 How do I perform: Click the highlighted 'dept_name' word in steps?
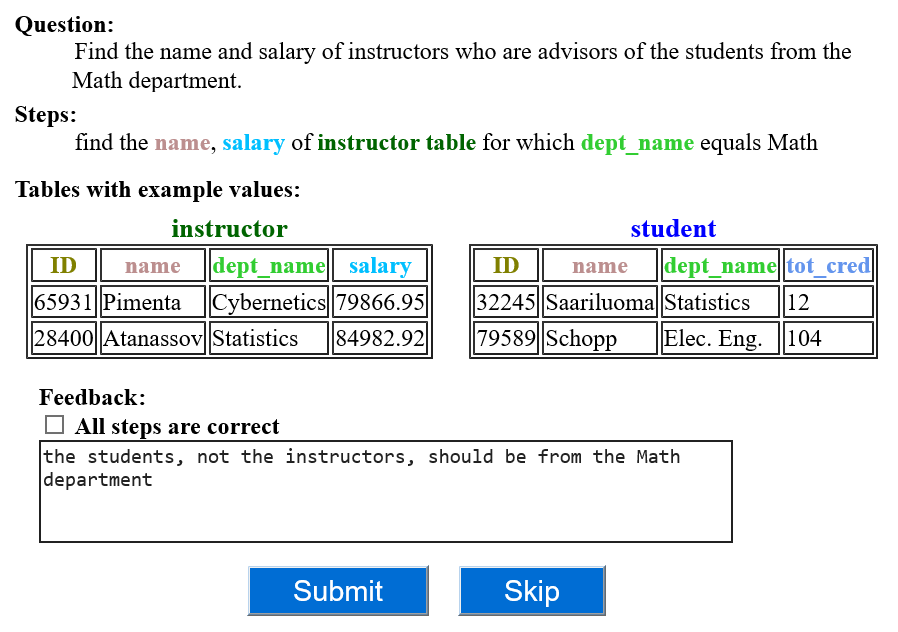pos(637,143)
